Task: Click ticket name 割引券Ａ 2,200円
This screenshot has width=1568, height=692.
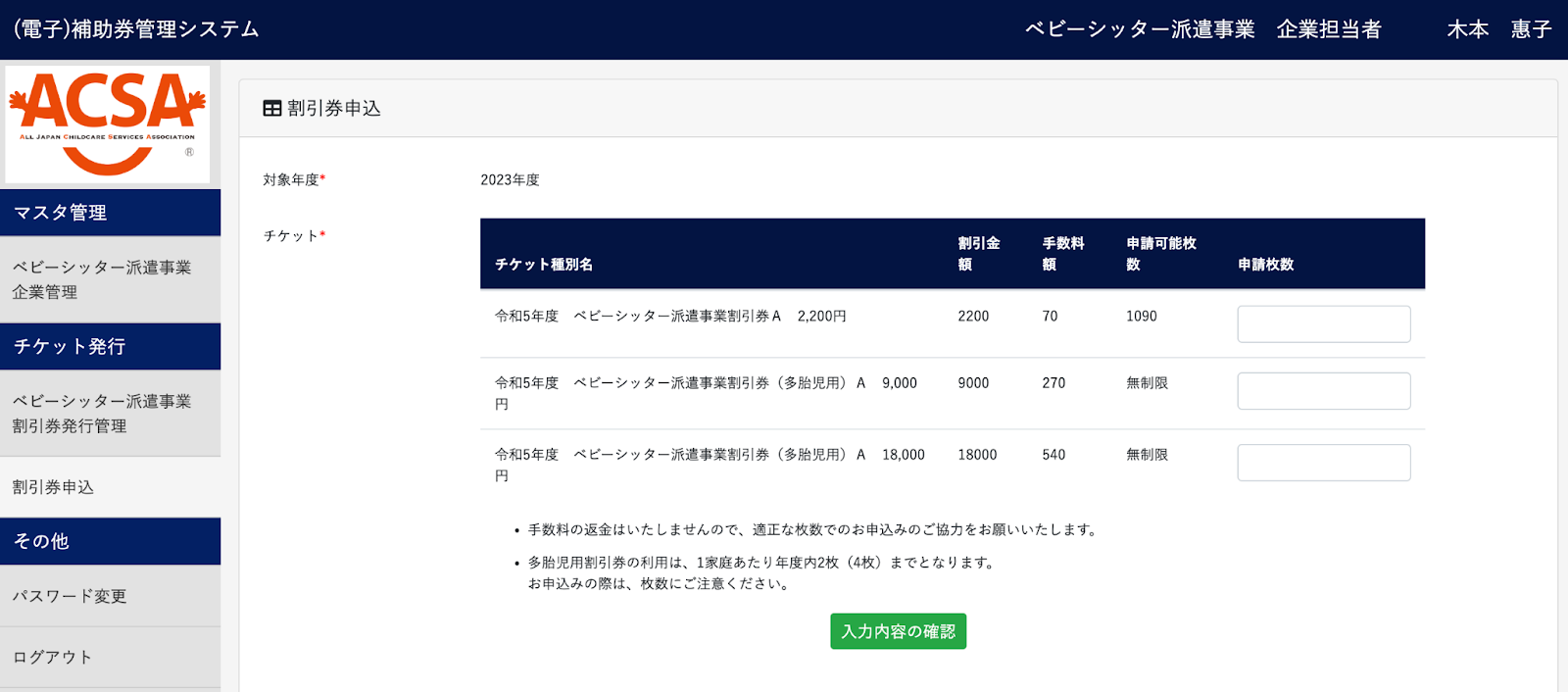Action: click(x=670, y=316)
